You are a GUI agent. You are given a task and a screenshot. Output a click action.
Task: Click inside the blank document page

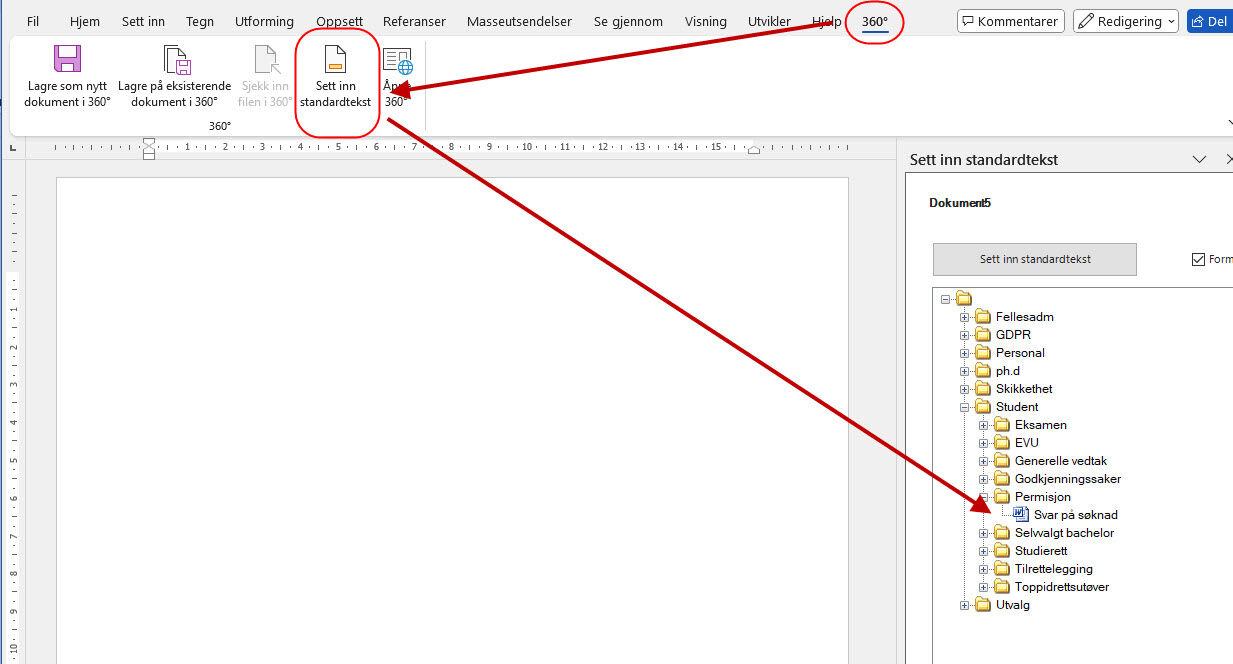point(452,420)
